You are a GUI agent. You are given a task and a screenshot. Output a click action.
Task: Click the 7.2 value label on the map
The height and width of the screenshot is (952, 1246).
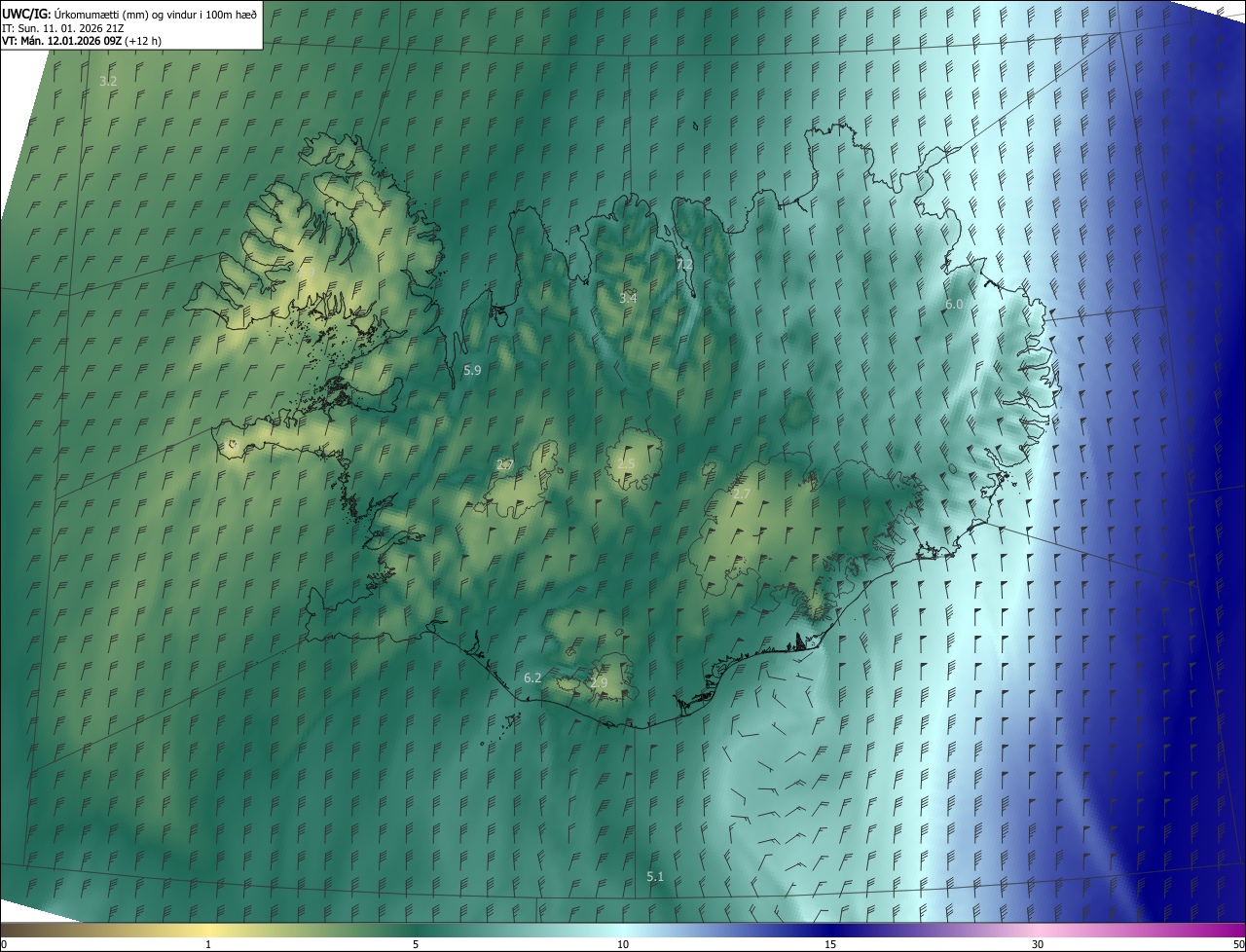click(x=684, y=265)
